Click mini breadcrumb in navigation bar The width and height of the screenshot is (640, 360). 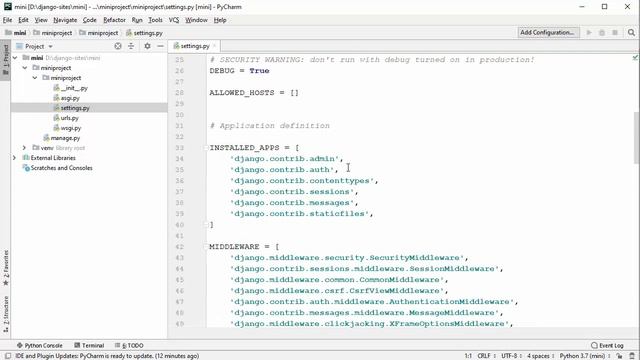point(16,33)
